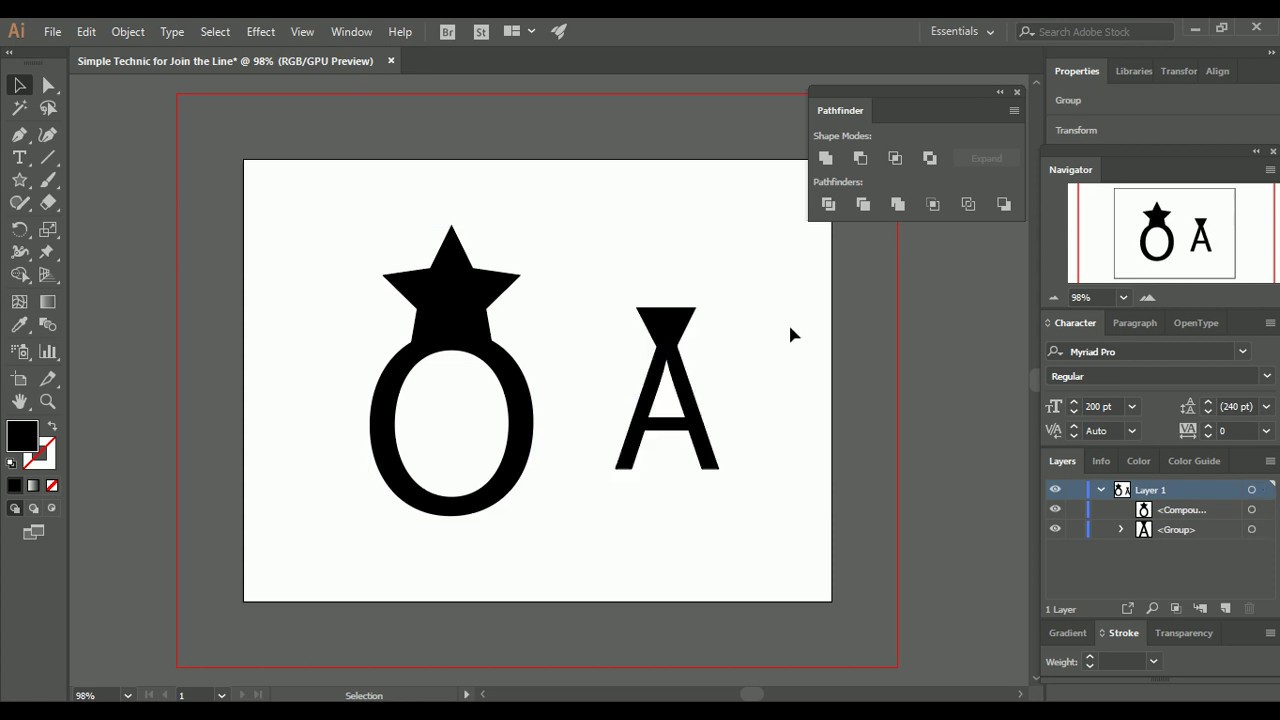This screenshot has width=1280, height=720.
Task: Click the Unite shape mode icon
Action: pyautogui.click(x=826, y=158)
